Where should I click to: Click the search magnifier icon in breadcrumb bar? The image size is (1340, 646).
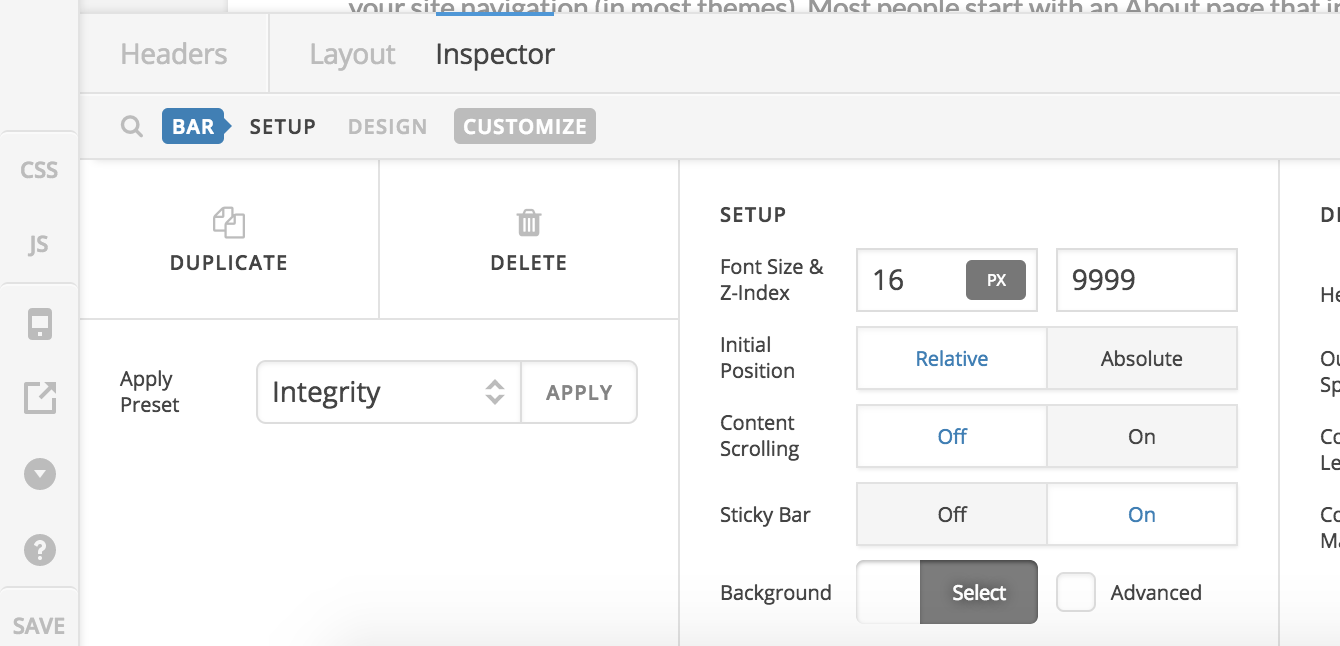131,127
